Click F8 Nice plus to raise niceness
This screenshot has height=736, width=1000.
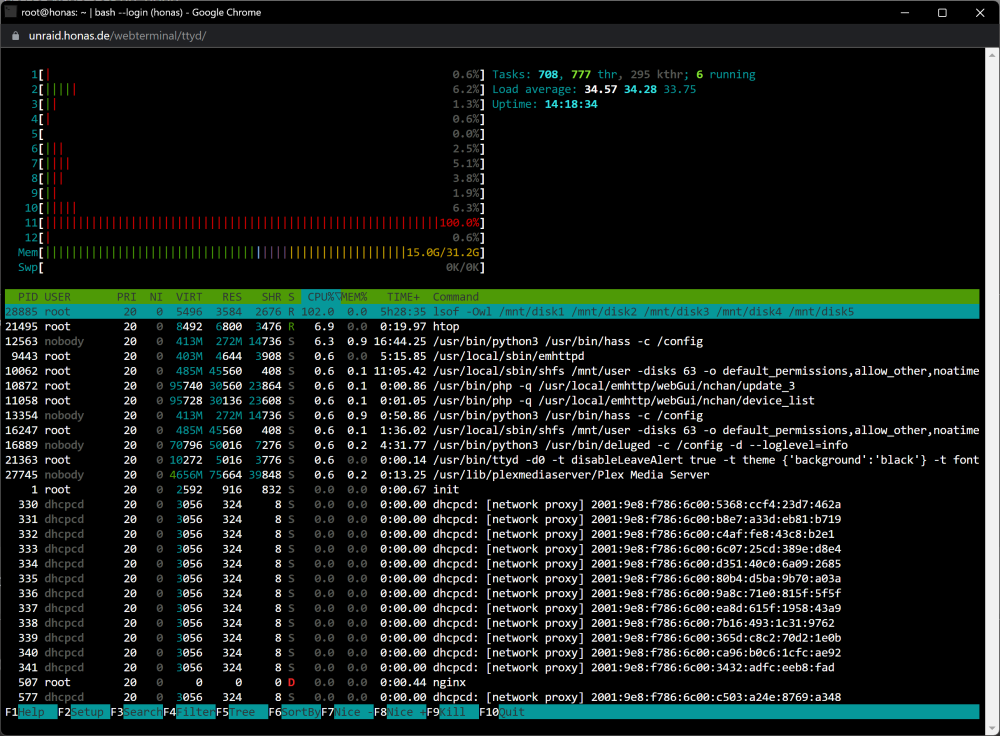tap(400, 712)
